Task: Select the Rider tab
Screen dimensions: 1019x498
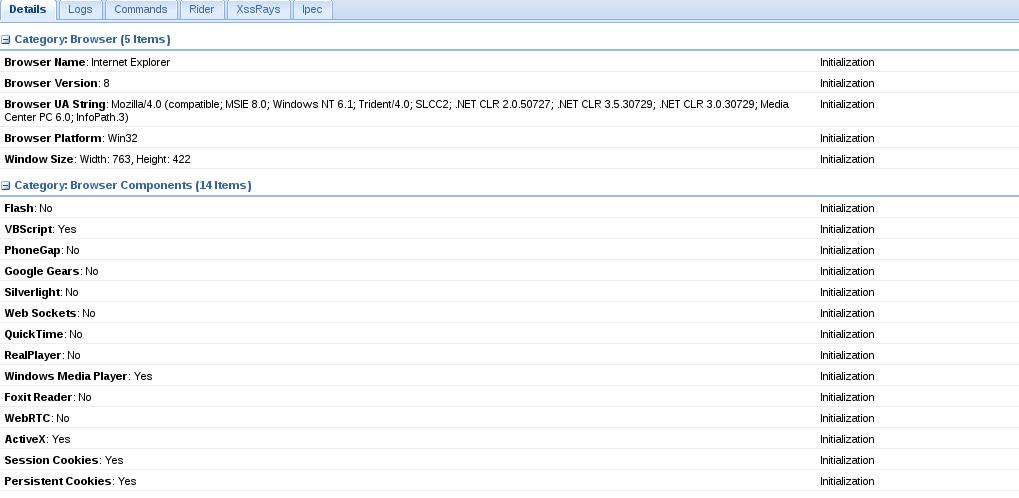Action: tap(201, 10)
